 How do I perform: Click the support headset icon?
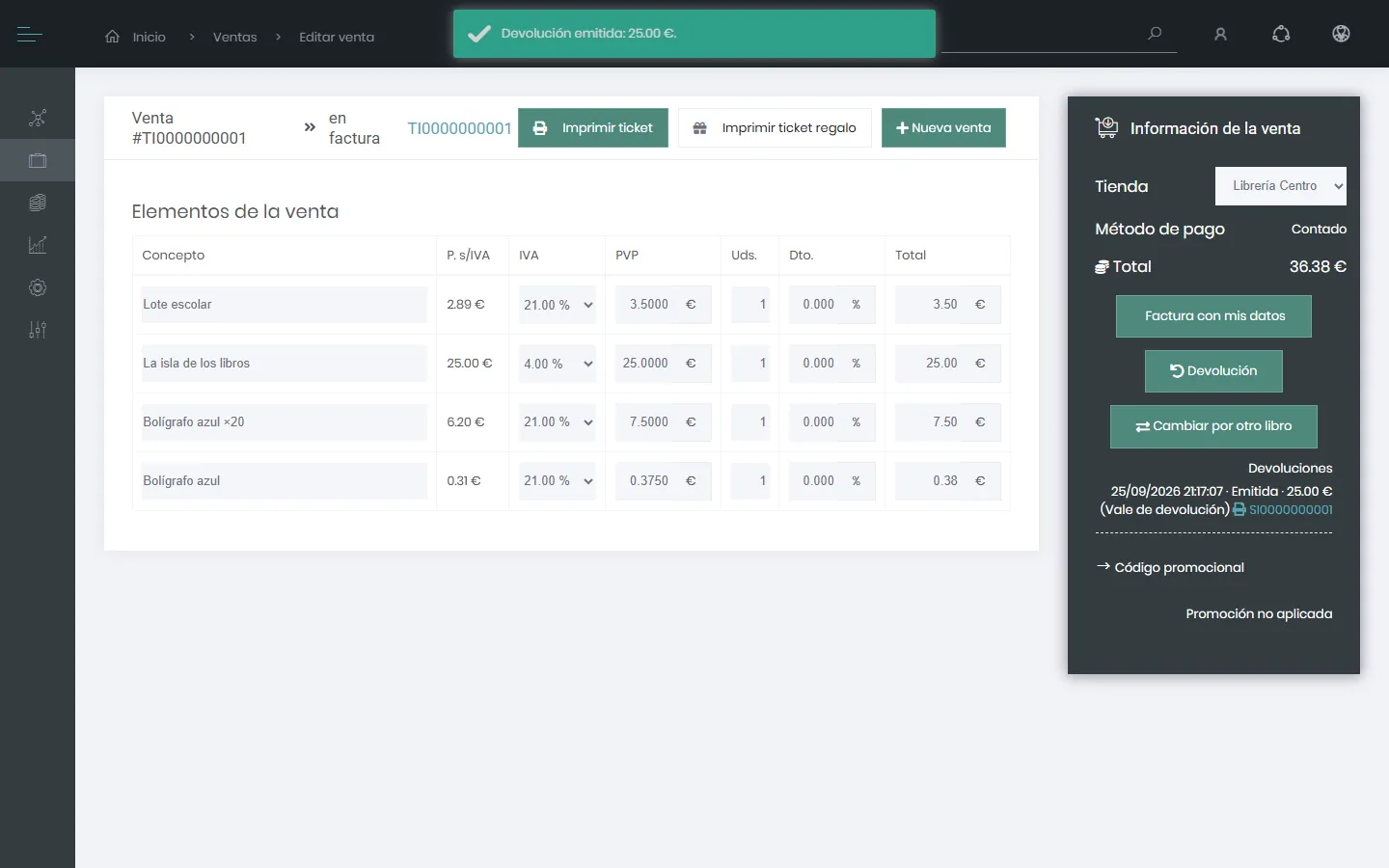pos(1281,35)
